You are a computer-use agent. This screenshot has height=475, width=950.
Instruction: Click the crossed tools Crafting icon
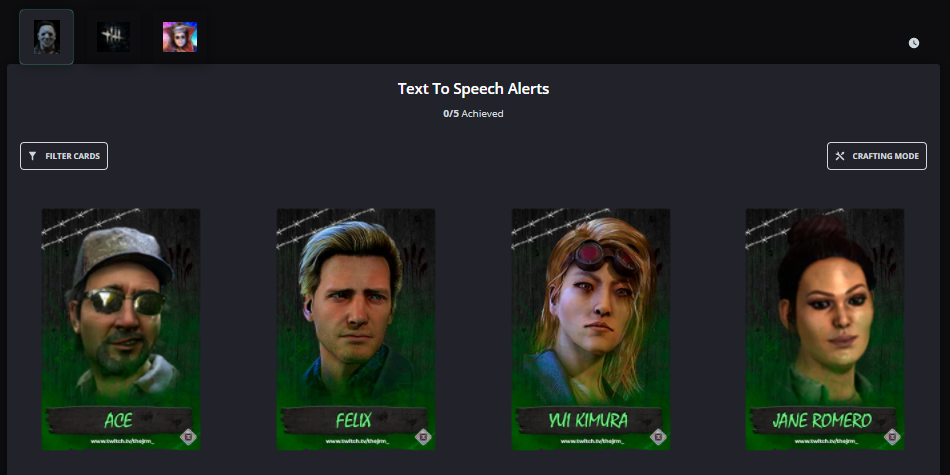(x=840, y=156)
